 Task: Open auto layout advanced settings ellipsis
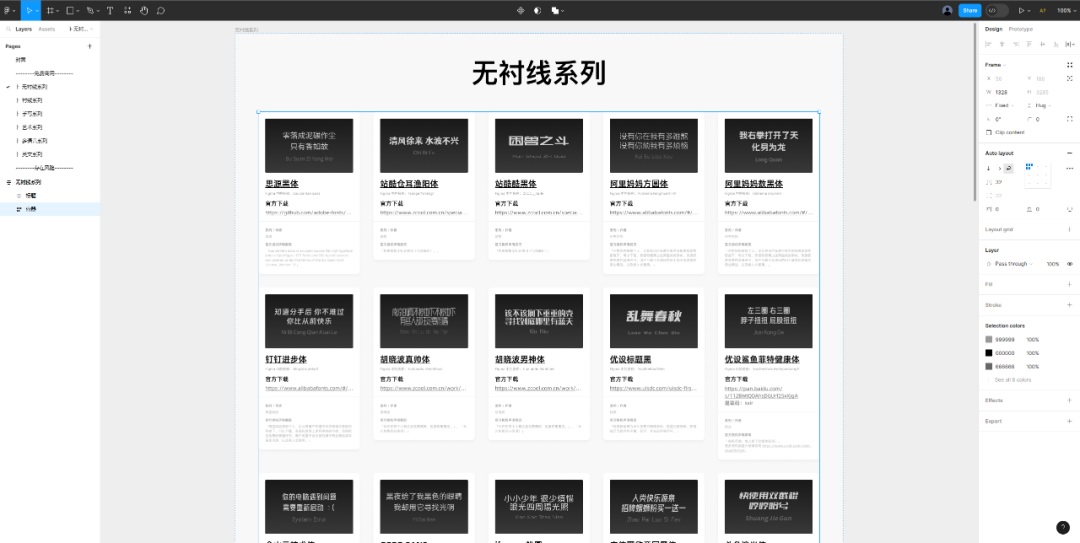coord(1070,168)
